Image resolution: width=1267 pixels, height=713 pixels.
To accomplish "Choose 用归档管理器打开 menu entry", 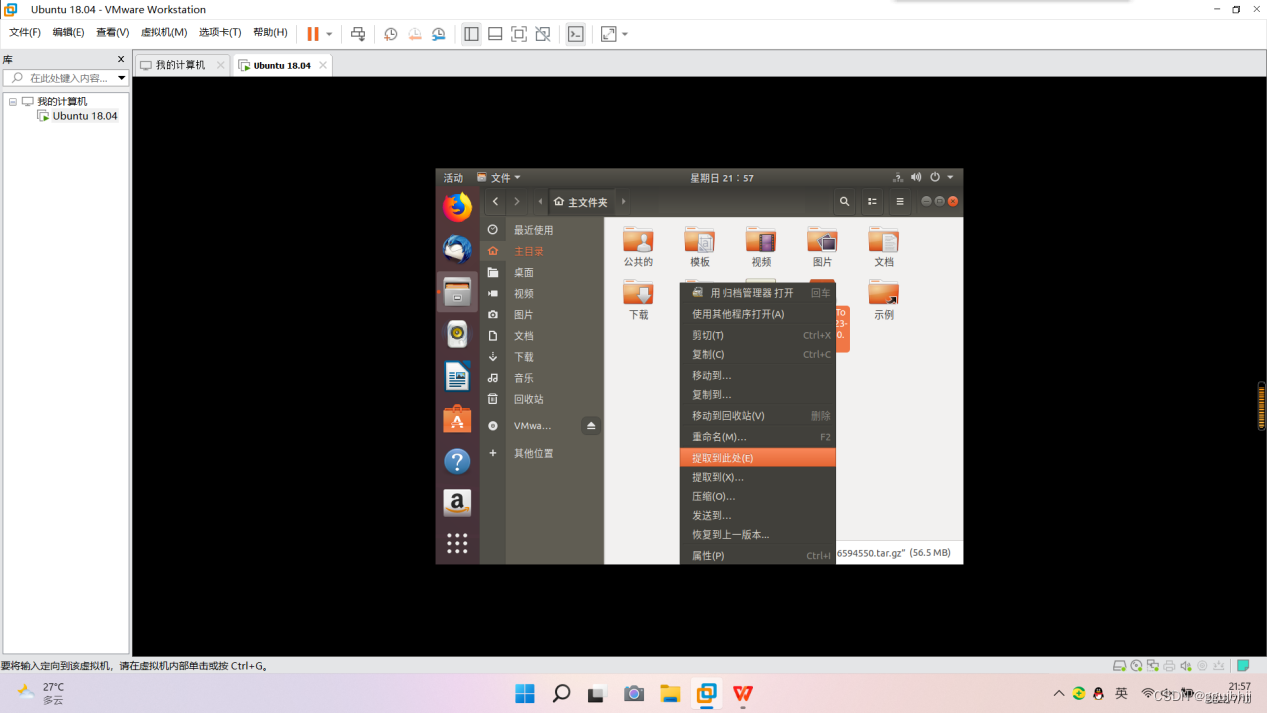I will [x=757, y=293].
